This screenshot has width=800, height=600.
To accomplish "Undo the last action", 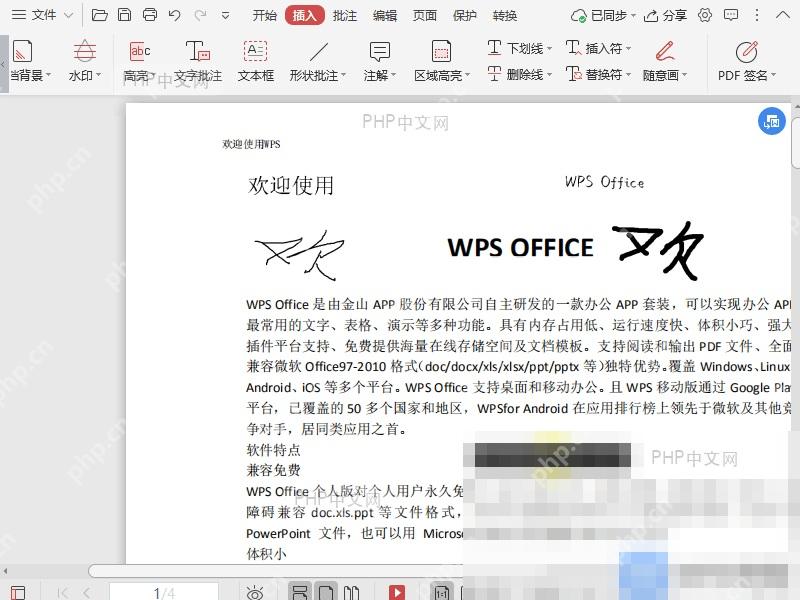I will (174, 15).
